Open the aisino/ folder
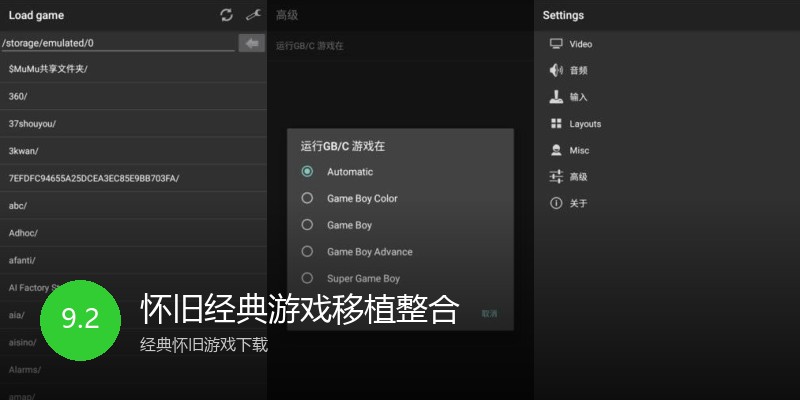This screenshot has height=400, width=800. click(133, 342)
